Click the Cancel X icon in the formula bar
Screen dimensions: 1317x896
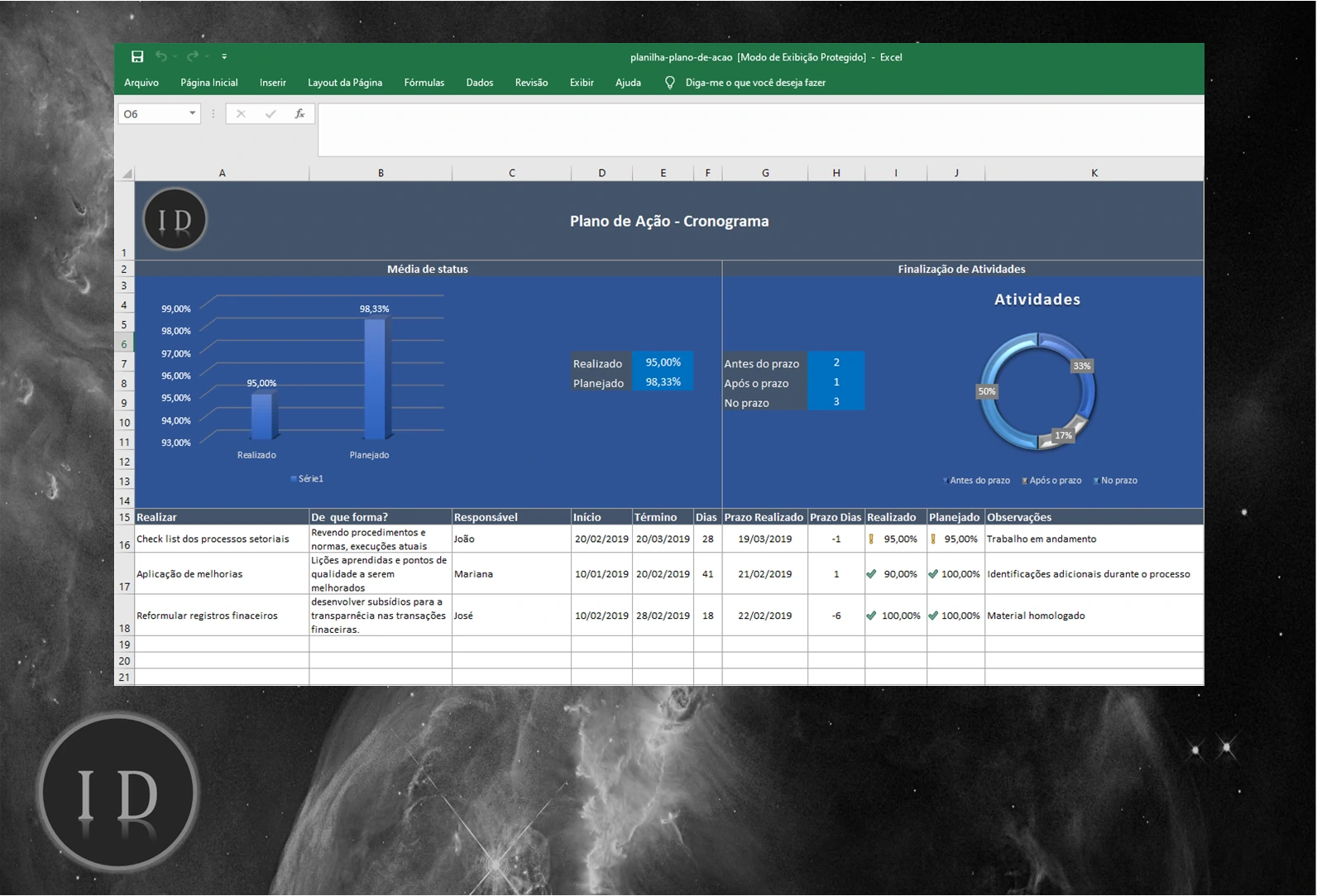click(241, 114)
